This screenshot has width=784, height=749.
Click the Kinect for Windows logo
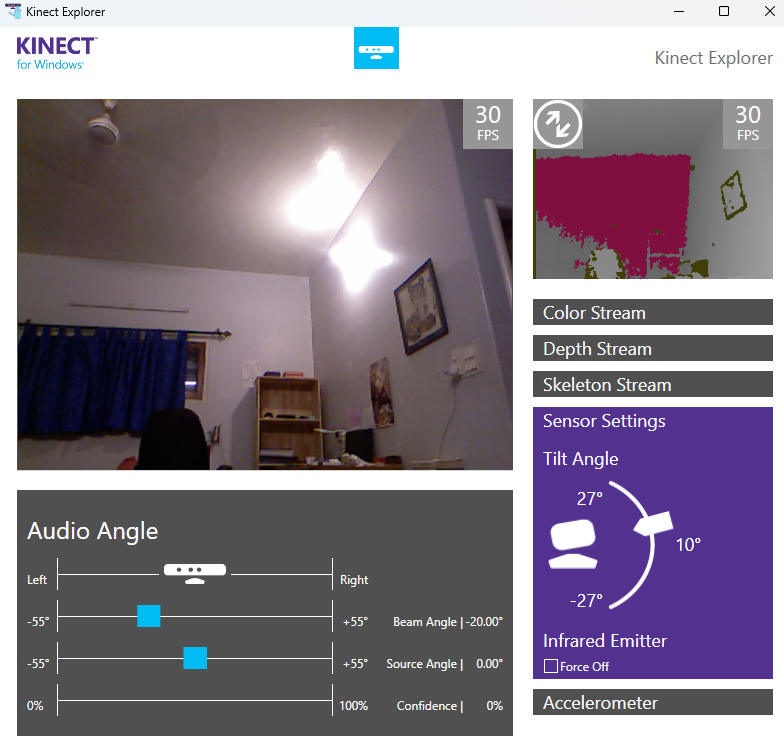pos(57,52)
